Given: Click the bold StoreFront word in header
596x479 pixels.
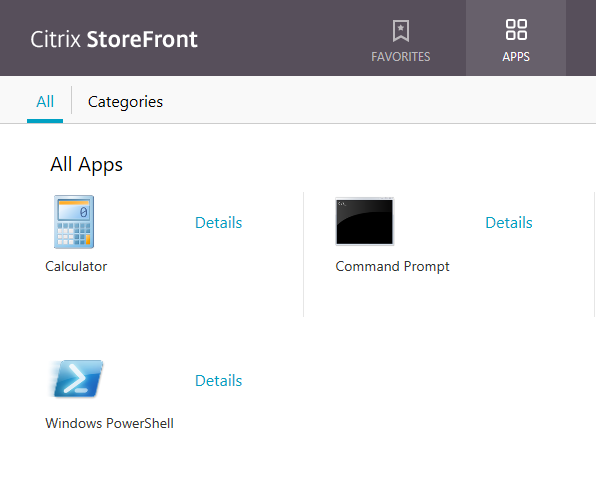Looking at the screenshot, I should coord(142,39).
